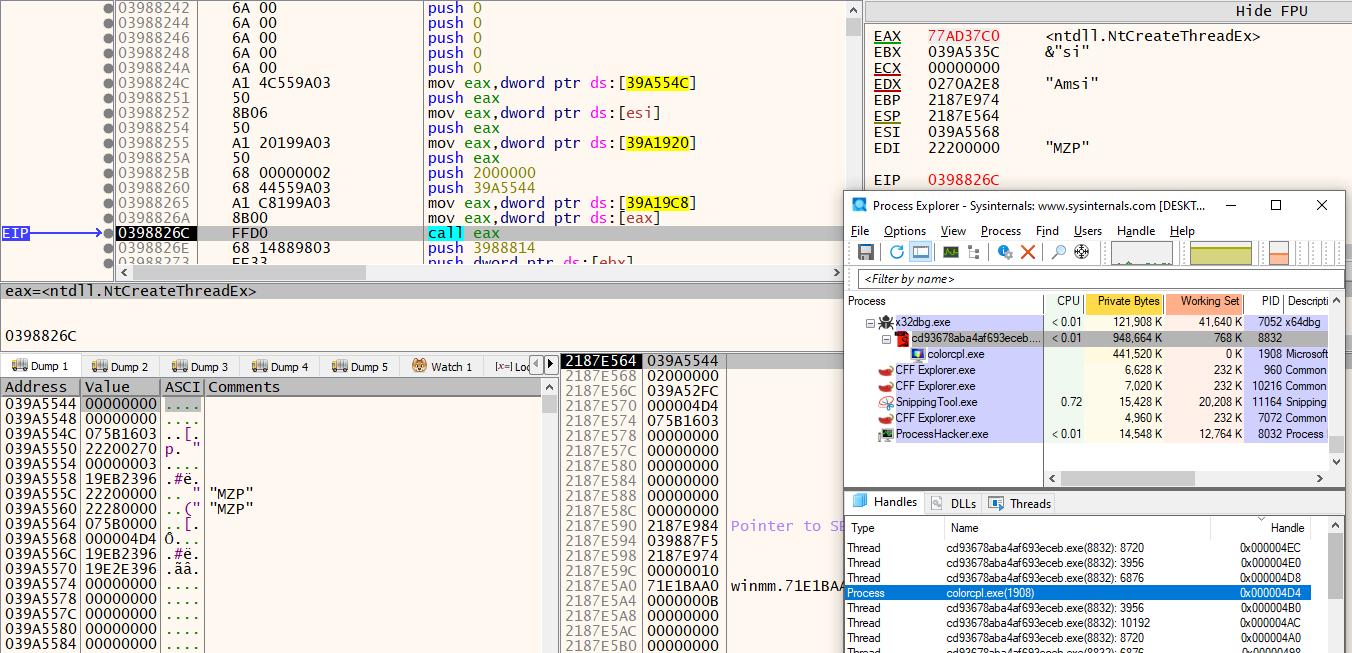Kill the selected process with the red X
Screen dimensions: 1352x653
pyautogui.click(x=1028, y=251)
